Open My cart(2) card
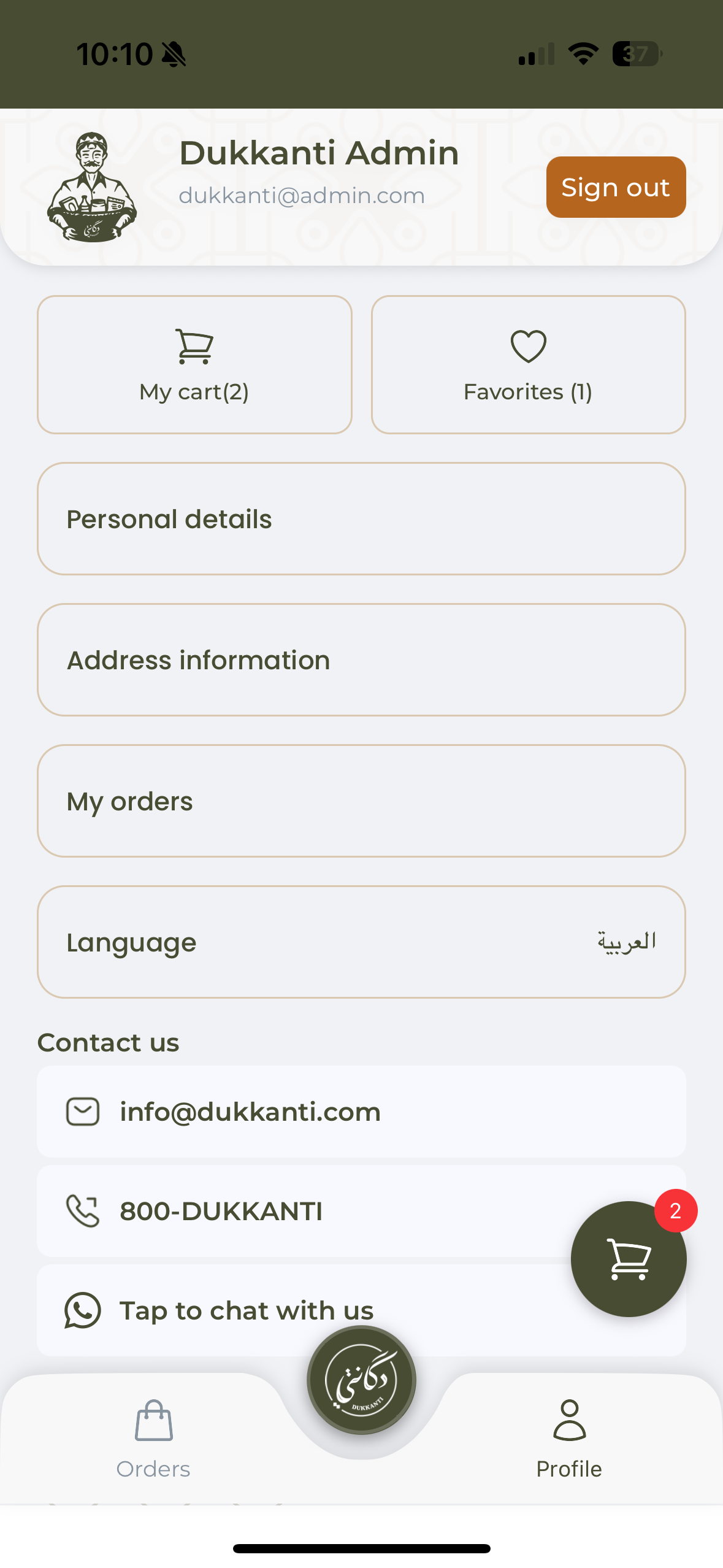The height and width of the screenshot is (1568, 723). point(194,365)
